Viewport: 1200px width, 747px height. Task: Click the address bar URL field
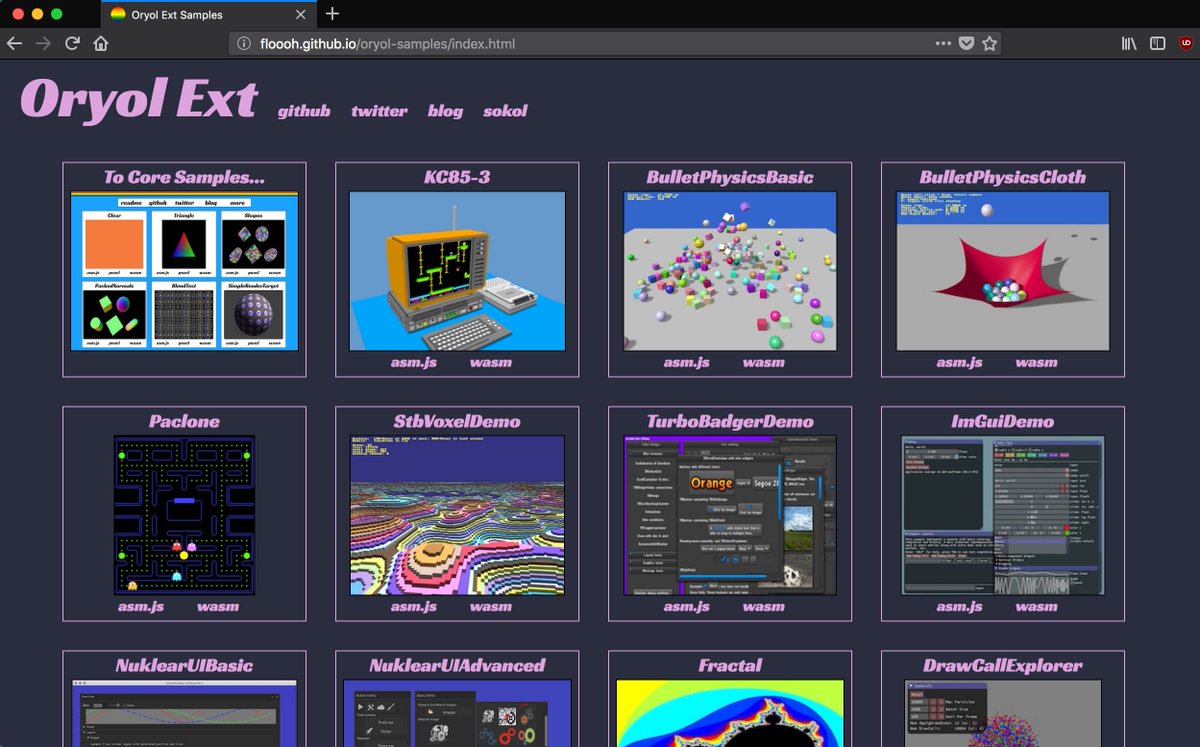point(614,44)
